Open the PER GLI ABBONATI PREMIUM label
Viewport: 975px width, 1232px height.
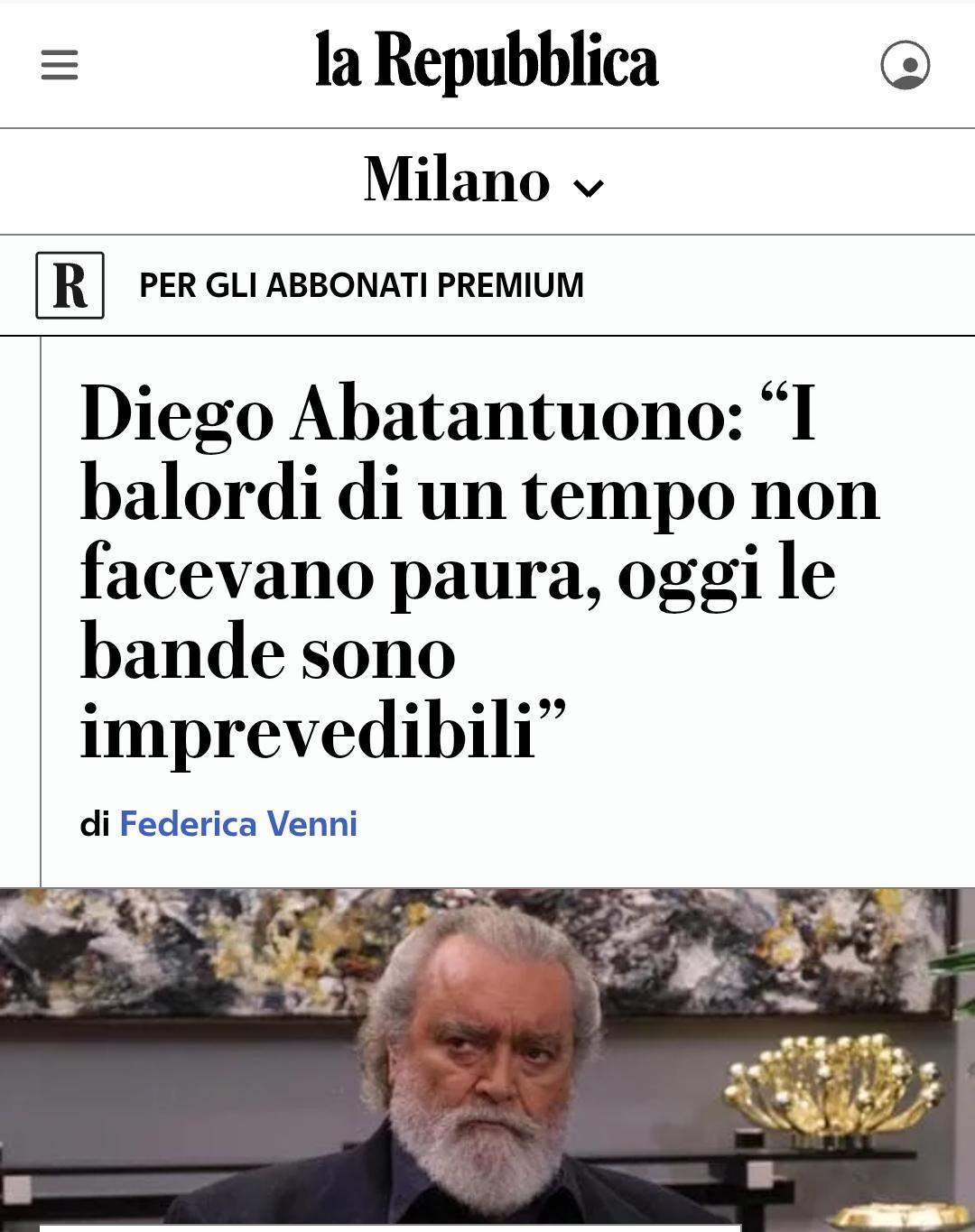[x=361, y=285]
